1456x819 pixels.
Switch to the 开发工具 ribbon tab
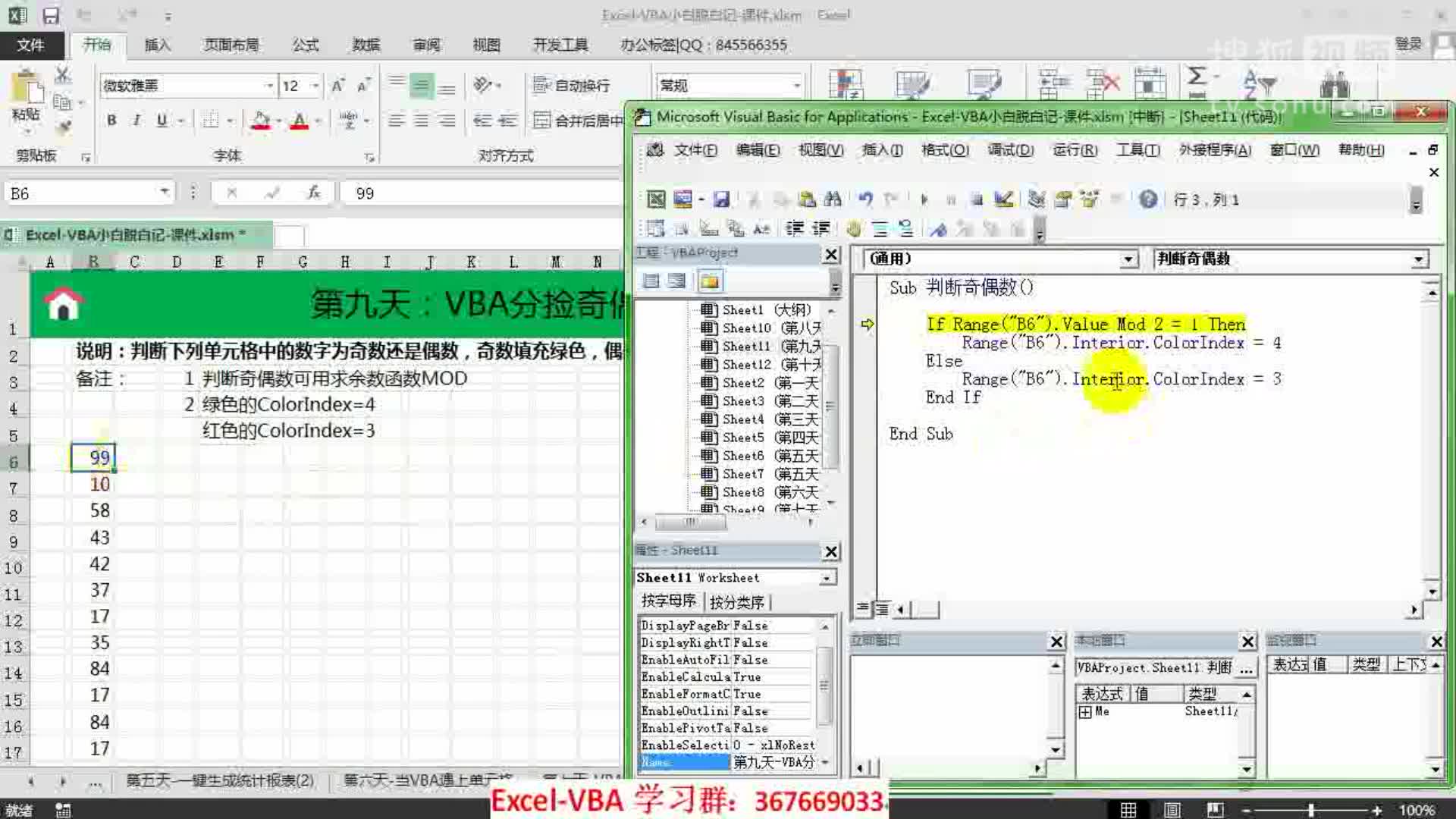[560, 45]
